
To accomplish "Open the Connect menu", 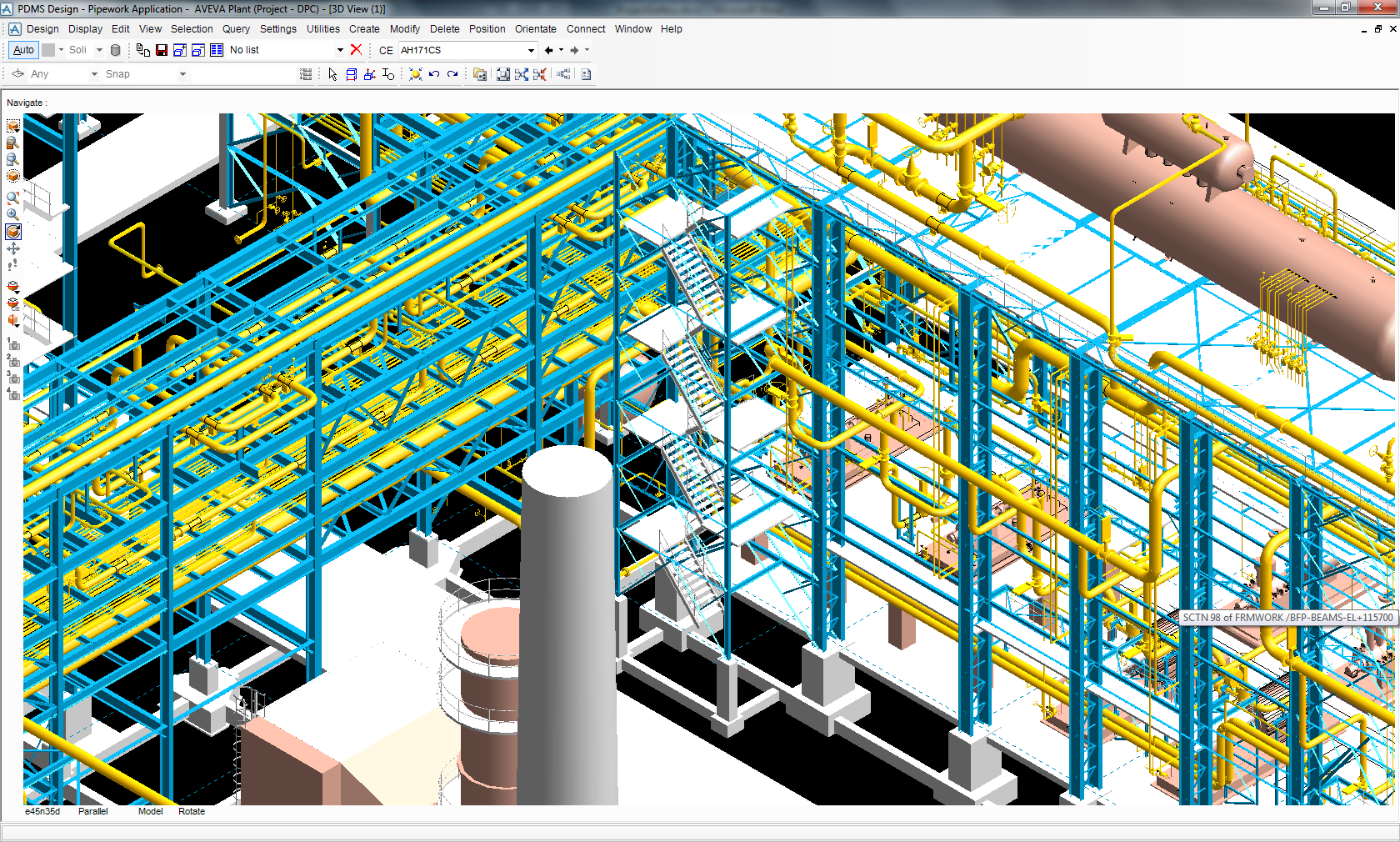I will coord(586,28).
